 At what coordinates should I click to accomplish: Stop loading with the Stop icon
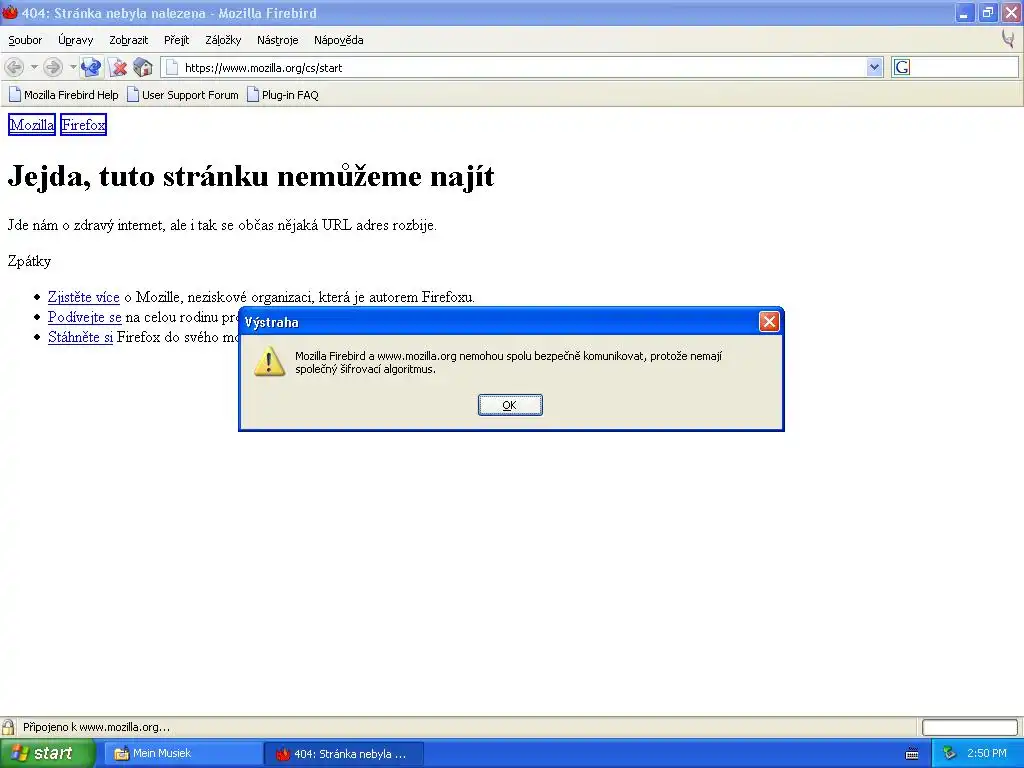click(x=118, y=67)
